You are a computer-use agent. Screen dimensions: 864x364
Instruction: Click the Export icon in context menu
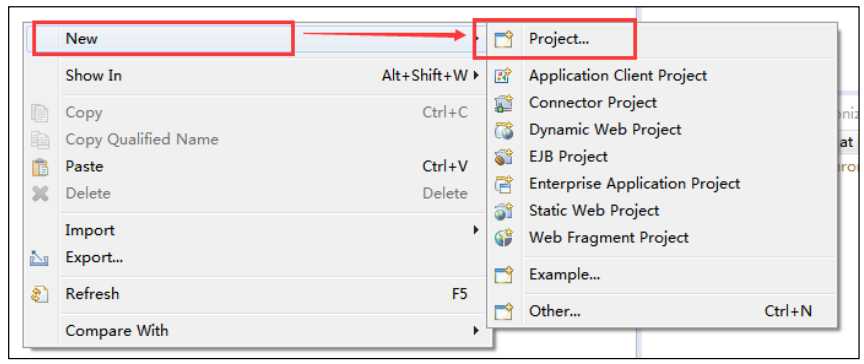(x=40, y=258)
